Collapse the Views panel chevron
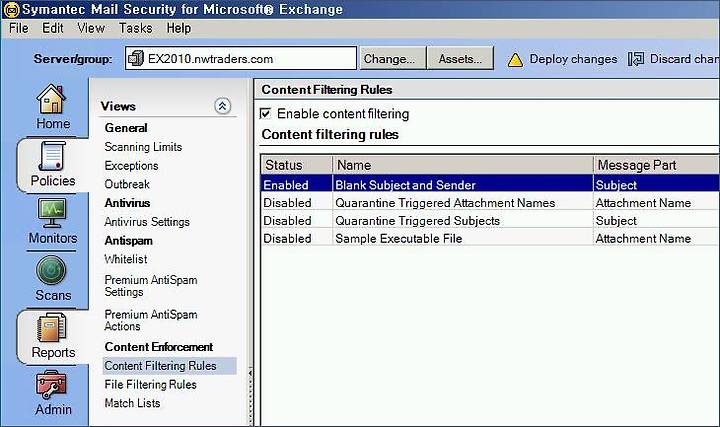This screenshot has height=427, width=720. pyautogui.click(x=222, y=106)
